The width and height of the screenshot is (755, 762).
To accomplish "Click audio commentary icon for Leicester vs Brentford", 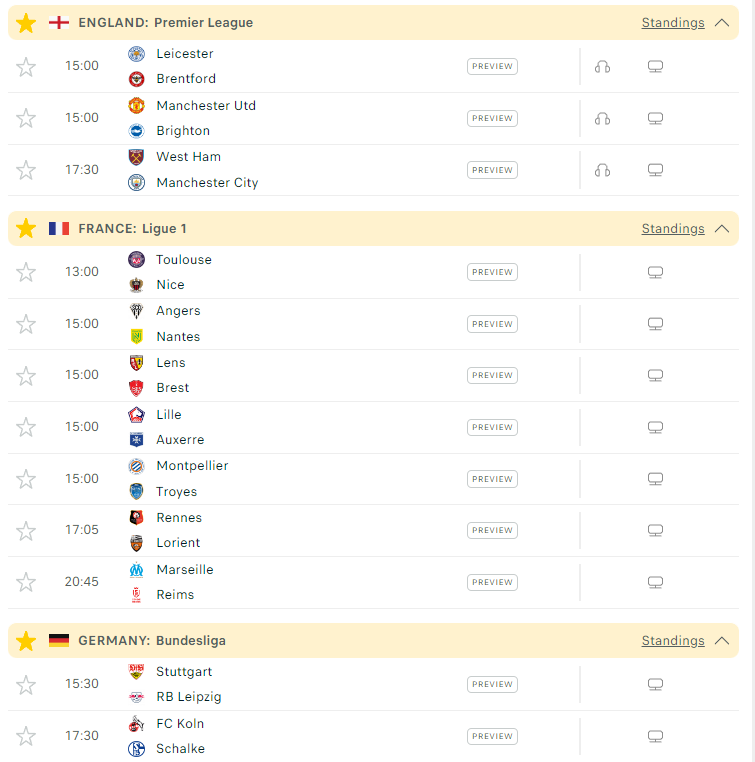I will [602, 67].
